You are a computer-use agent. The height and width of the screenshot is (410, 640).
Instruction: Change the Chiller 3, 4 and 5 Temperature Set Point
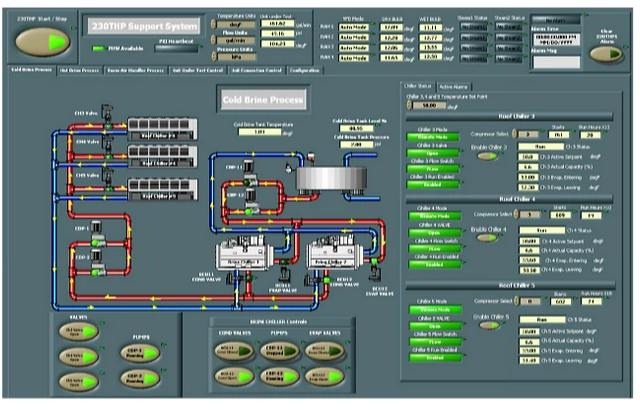(429, 105)
